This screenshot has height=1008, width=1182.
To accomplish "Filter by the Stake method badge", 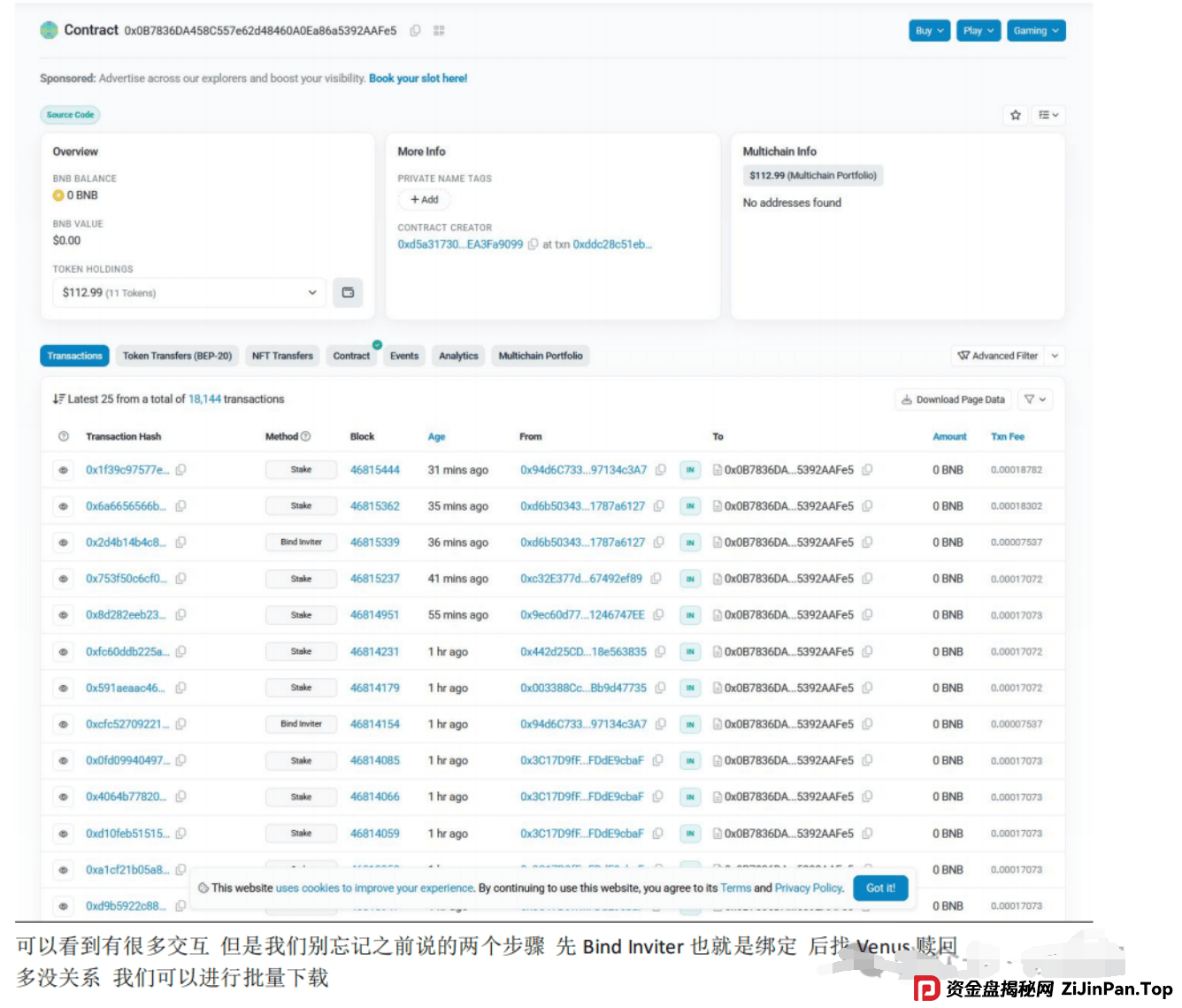I will pos(301,470).
